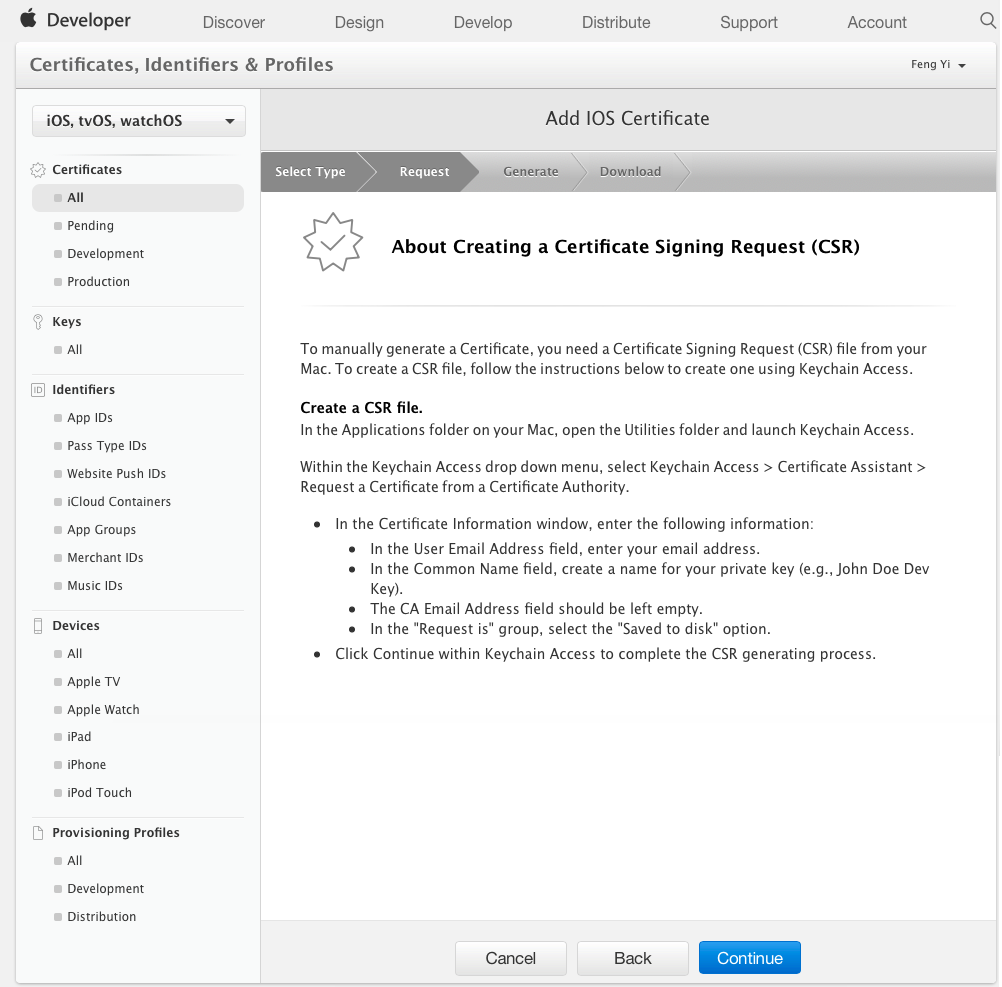Open the iOS, tvOS, watchOS platform dropdown
This screenshot has width=1002, height=987.
point(139,121)
